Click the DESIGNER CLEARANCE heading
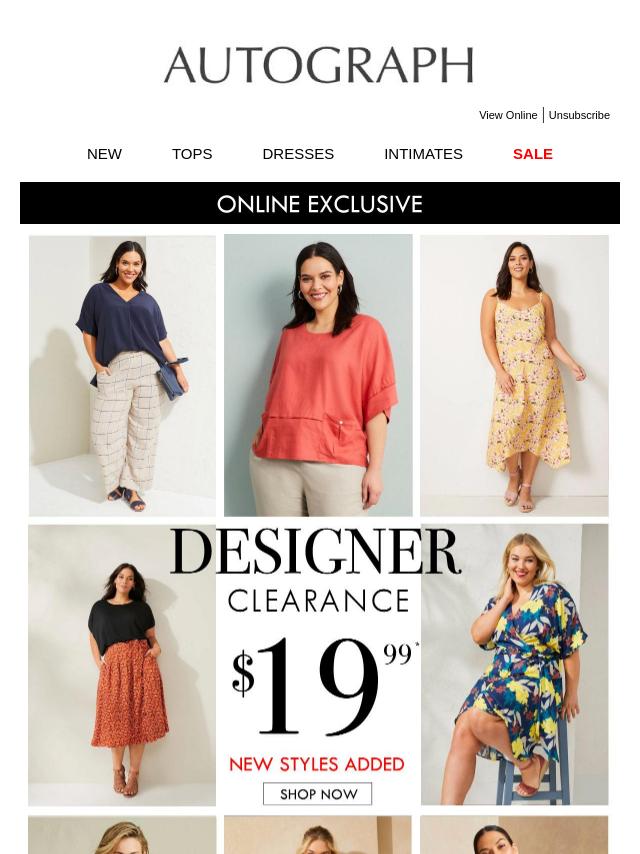The image size is (640, 854). 317,570
